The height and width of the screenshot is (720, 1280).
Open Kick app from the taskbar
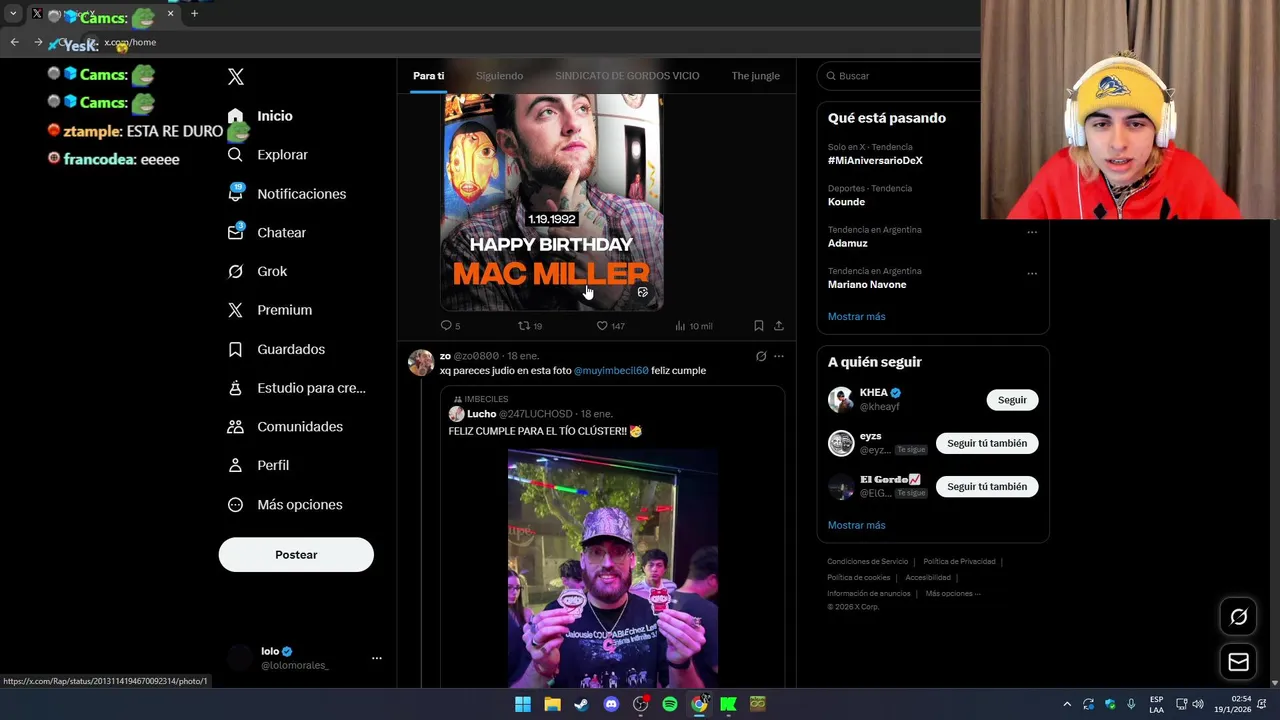point(728,704)
